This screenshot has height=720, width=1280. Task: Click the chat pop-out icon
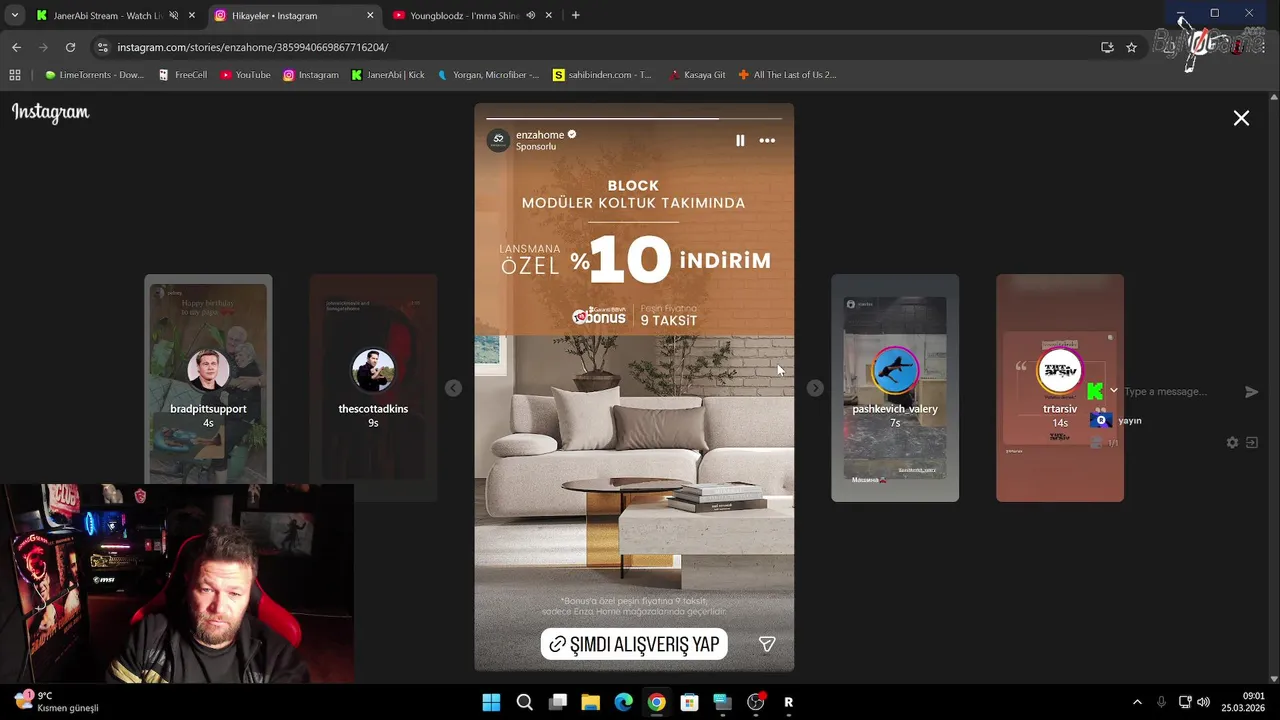(1251, 442)
